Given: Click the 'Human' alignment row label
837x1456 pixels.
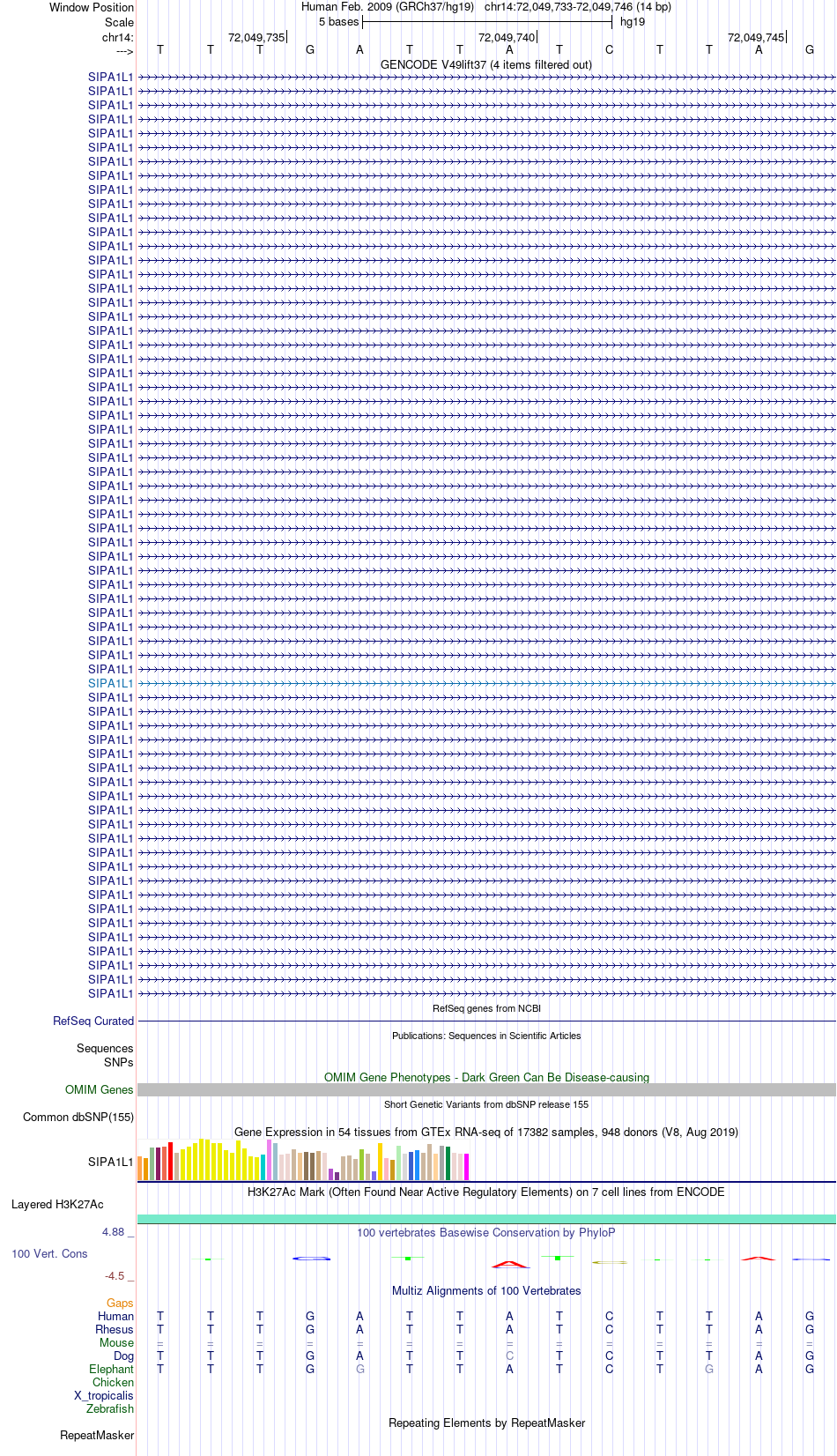Looking at the screenshot, I should [x=115, y=1317].
